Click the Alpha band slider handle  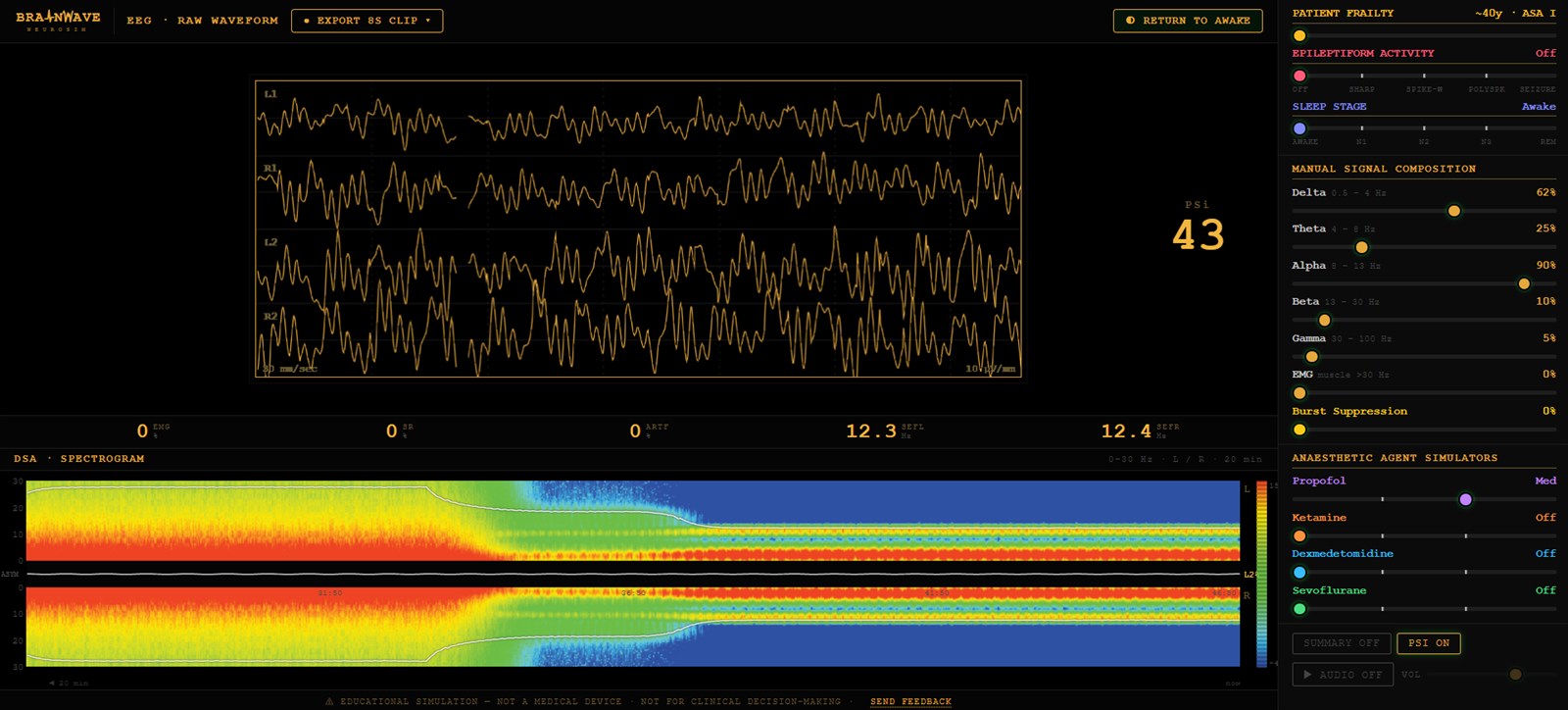[1524, 283]
